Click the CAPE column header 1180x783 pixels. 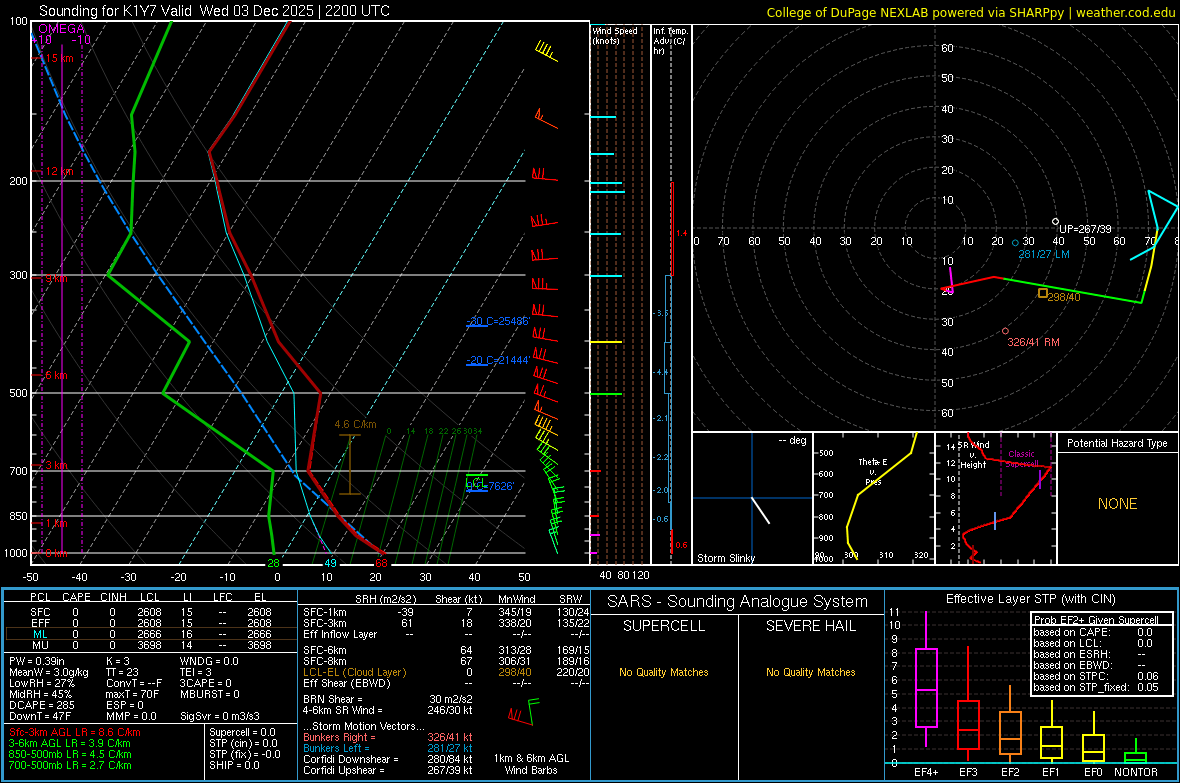tap(76, 597)
